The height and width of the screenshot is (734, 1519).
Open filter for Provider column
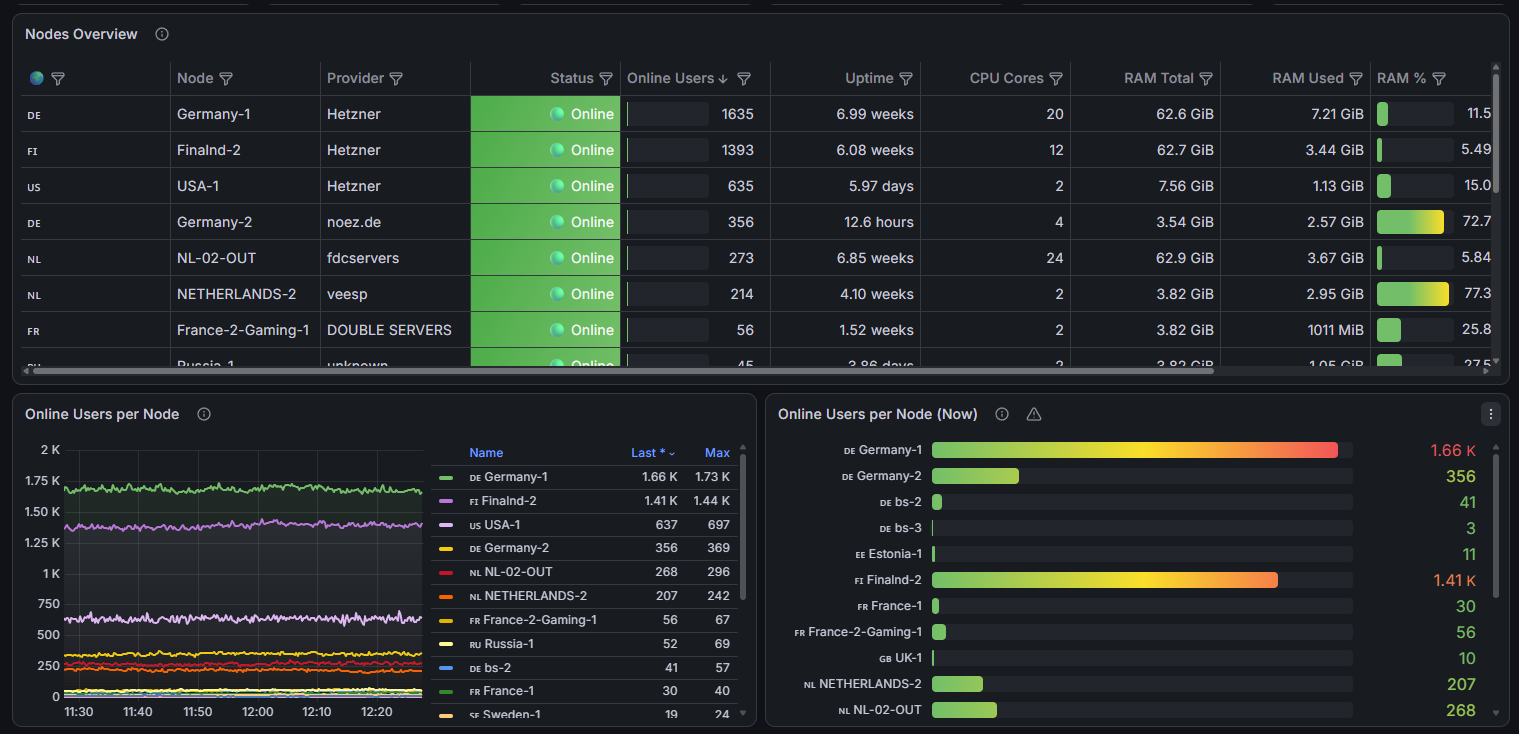(396, 78)
